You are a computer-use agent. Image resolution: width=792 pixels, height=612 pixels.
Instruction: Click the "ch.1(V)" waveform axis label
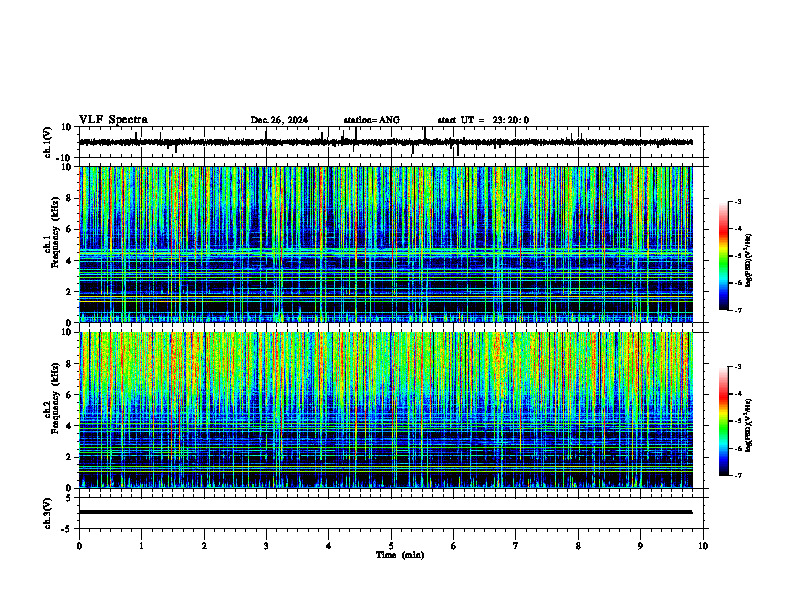click(47, 142)
